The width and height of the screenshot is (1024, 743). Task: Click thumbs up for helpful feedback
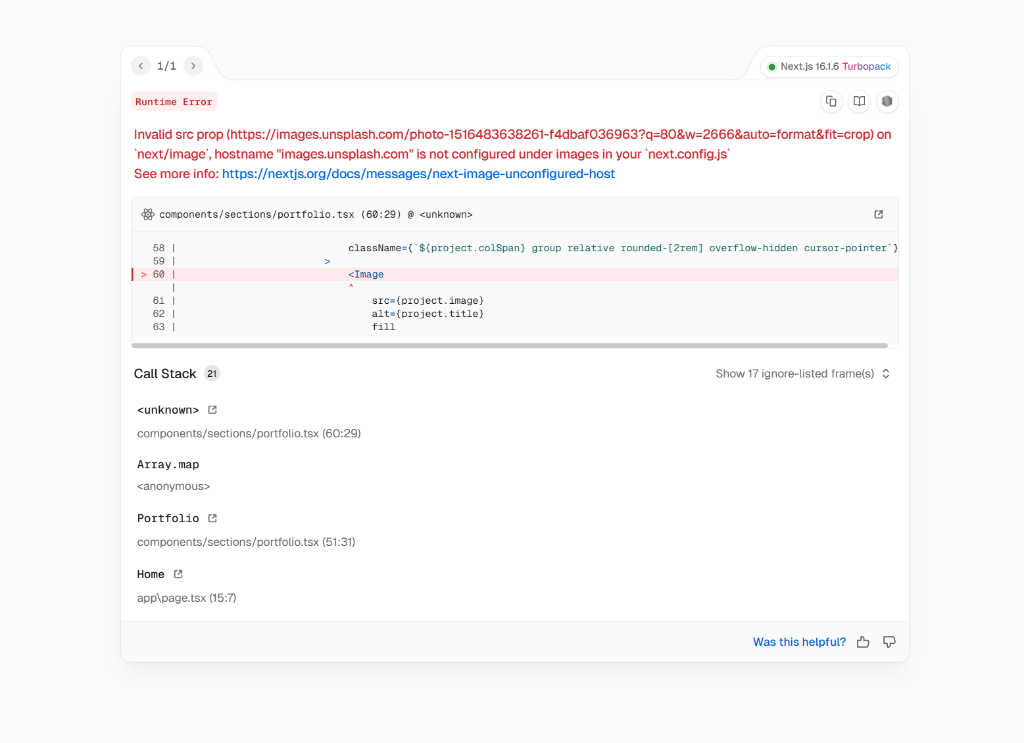tap(863, 642)
